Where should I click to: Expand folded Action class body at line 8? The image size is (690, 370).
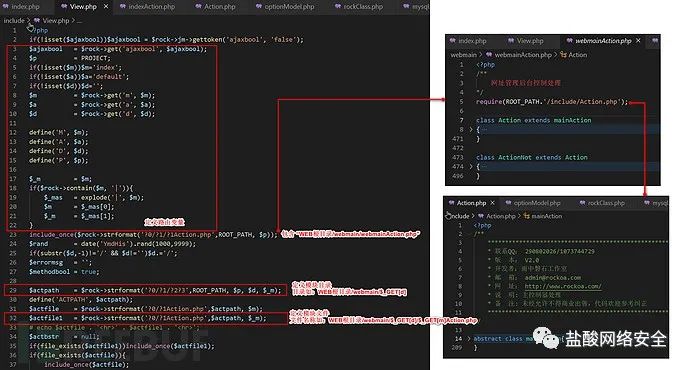[471, 129]
